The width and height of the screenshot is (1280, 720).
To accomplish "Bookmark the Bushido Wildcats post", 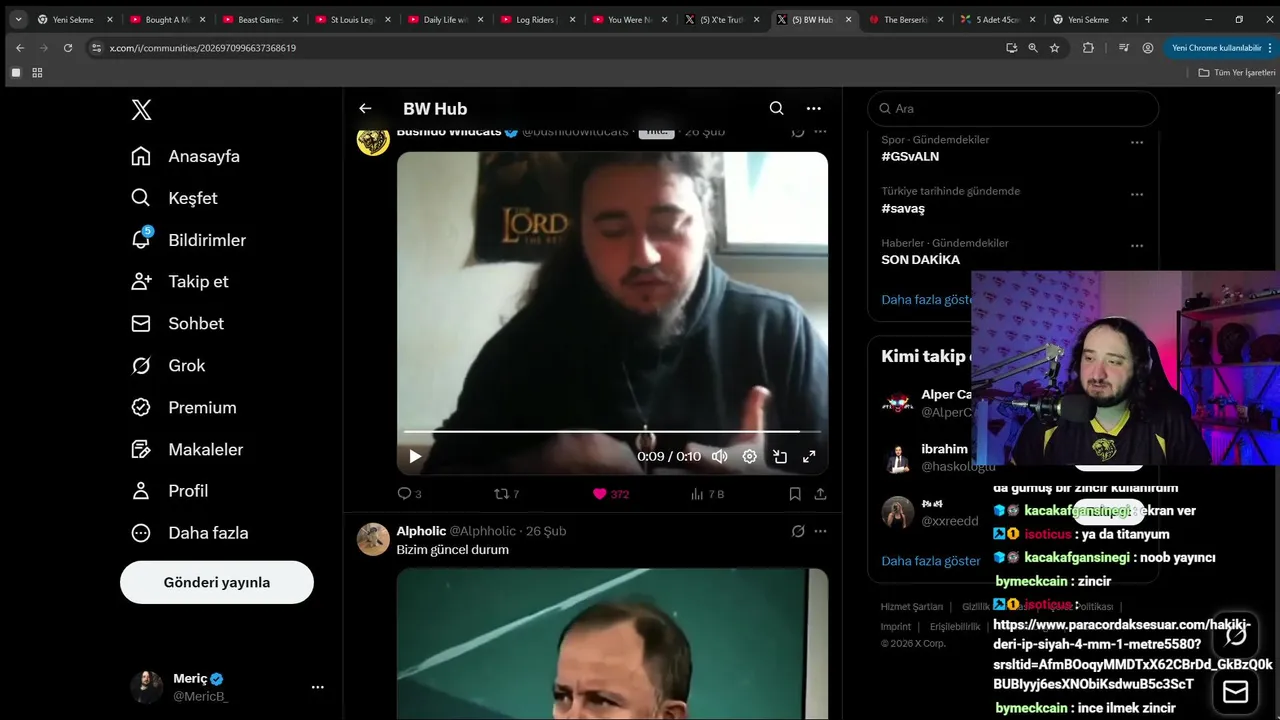I will click(795, 494).
